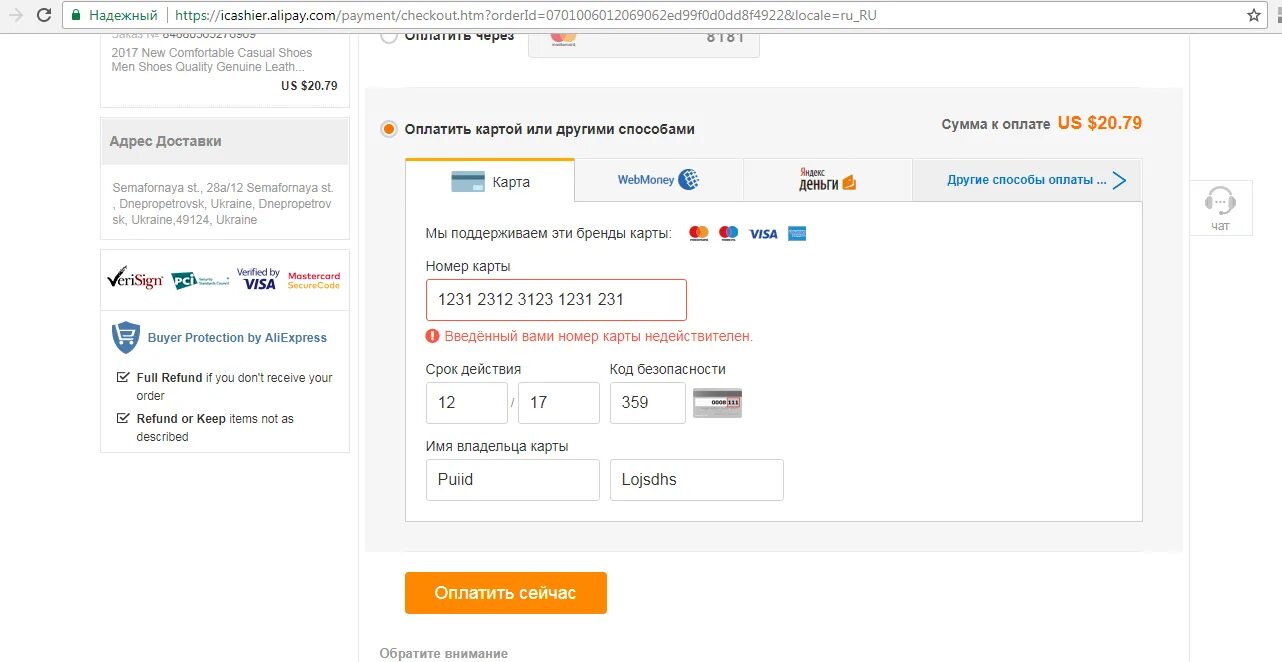Image resolution: width=1282 pixels, height=662 pixels.
Task: Click the last name field 'Lojsdhs'
Action: pyautogui.click(x=697, y=479)
